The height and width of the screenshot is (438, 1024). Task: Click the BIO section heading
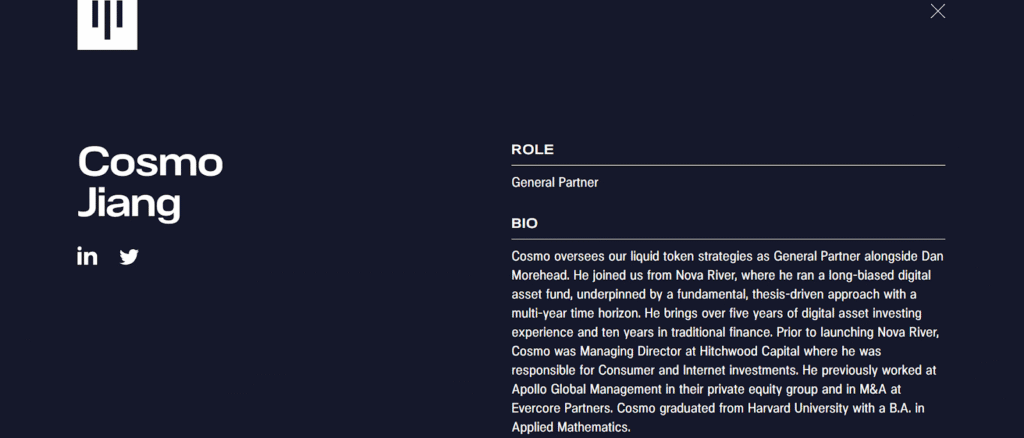(524, 223)
